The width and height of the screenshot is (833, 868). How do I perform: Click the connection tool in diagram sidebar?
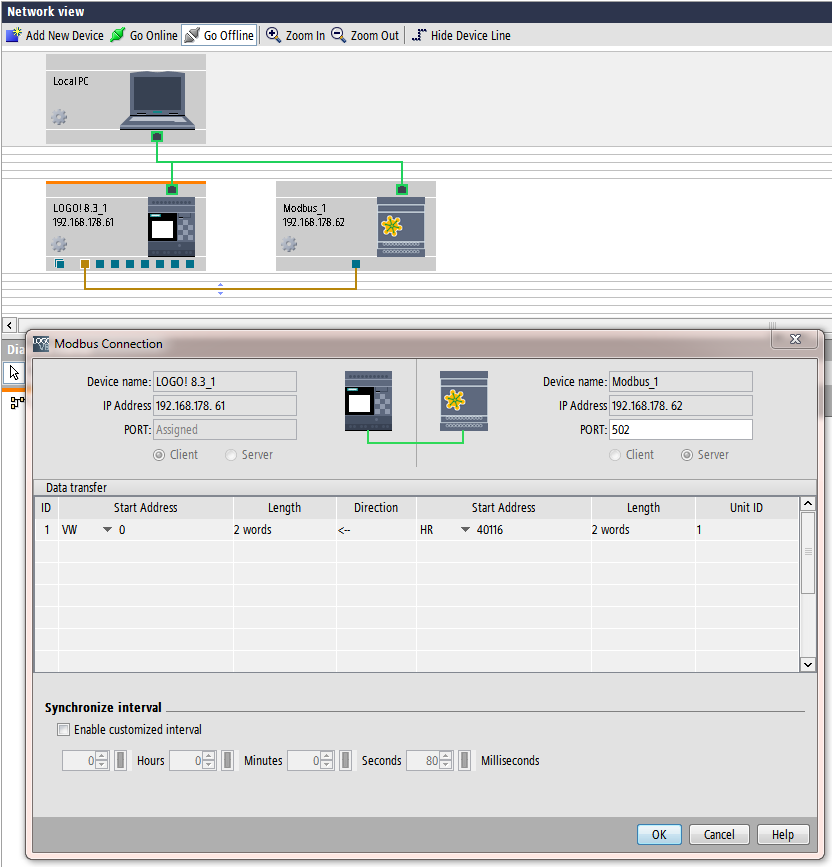click(x=17, y=402)
